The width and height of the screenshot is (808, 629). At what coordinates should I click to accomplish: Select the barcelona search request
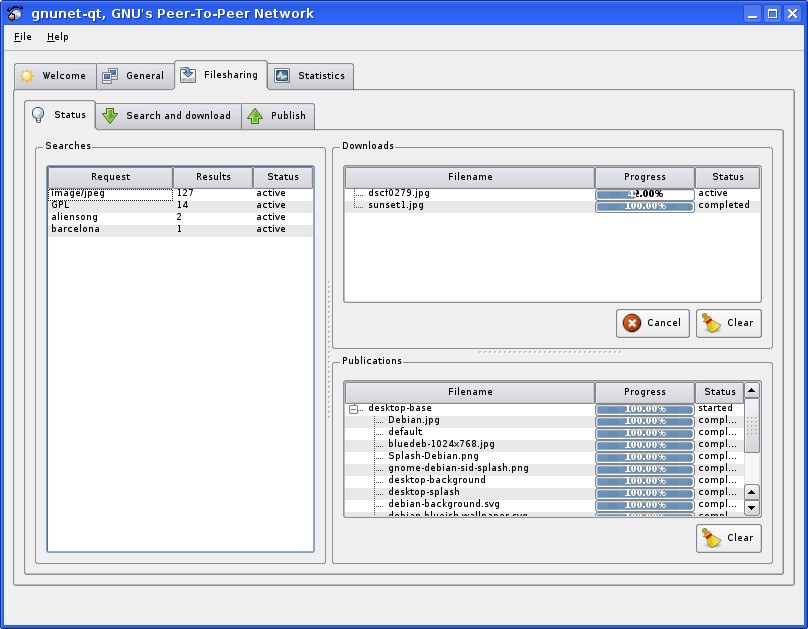tap(76, 229)
